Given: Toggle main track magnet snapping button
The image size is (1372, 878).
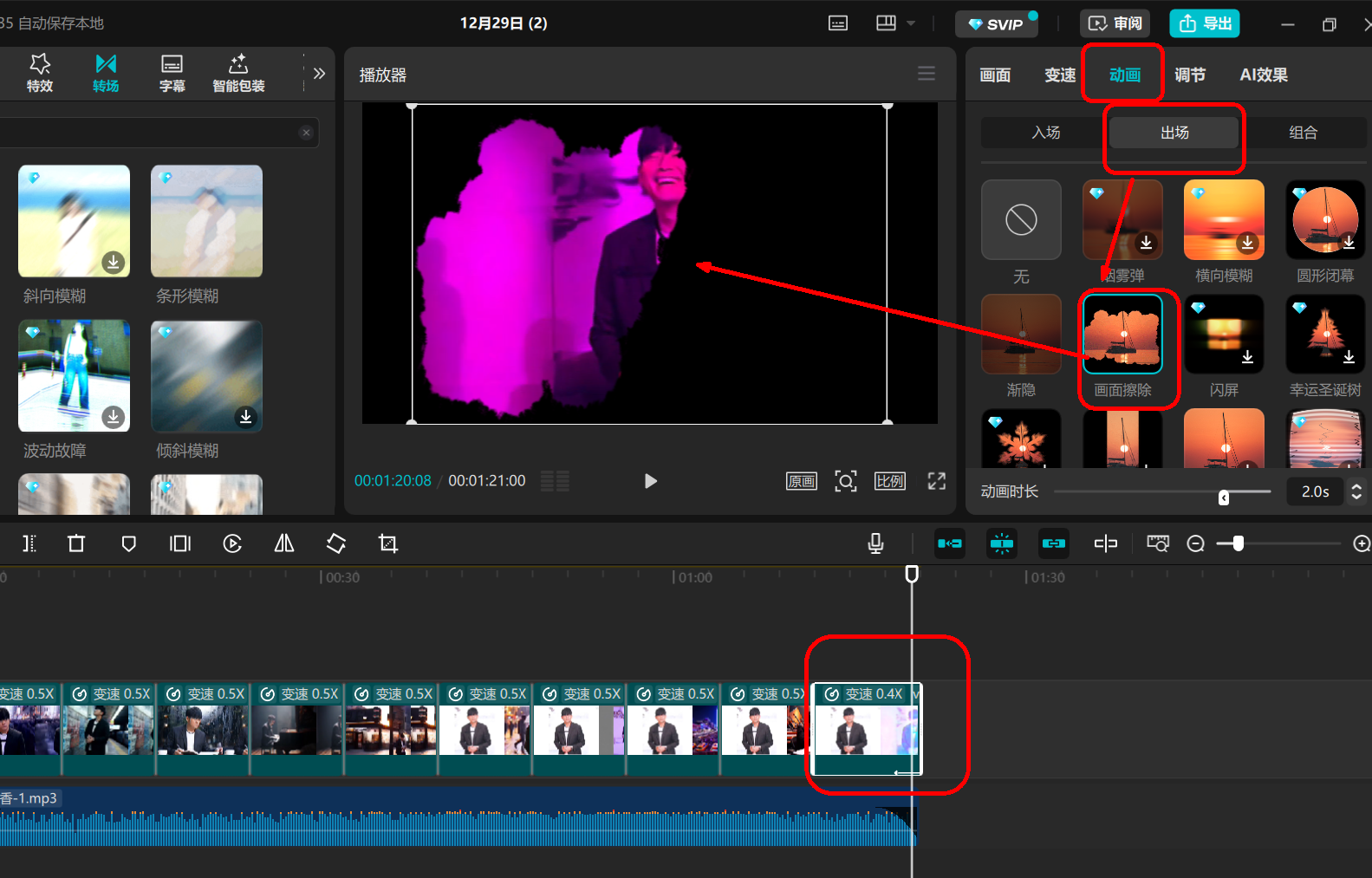Looking at the screenshot, I should (x=950, y=543).
